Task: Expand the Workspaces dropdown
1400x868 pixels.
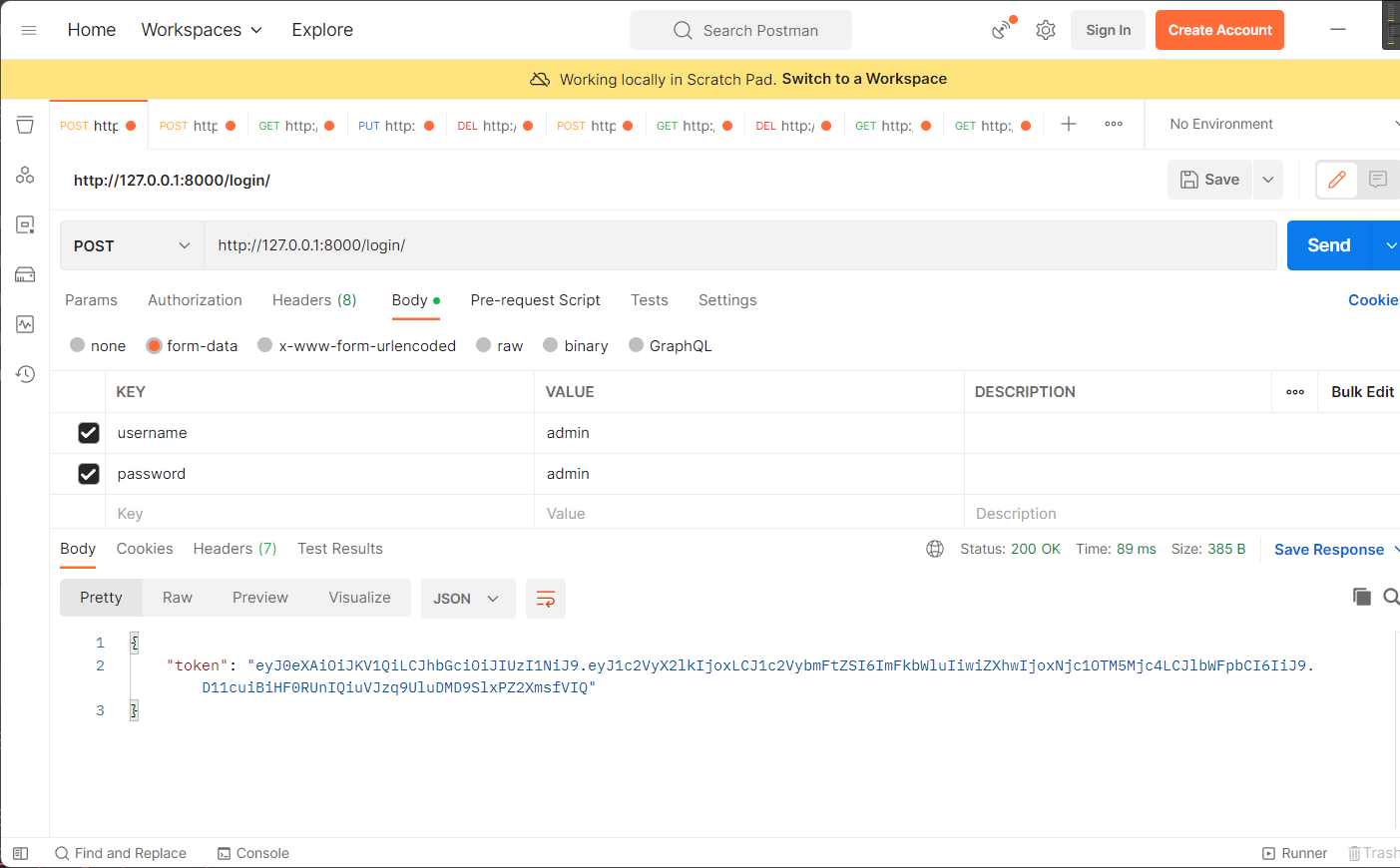Action: [x=202, y=30]
